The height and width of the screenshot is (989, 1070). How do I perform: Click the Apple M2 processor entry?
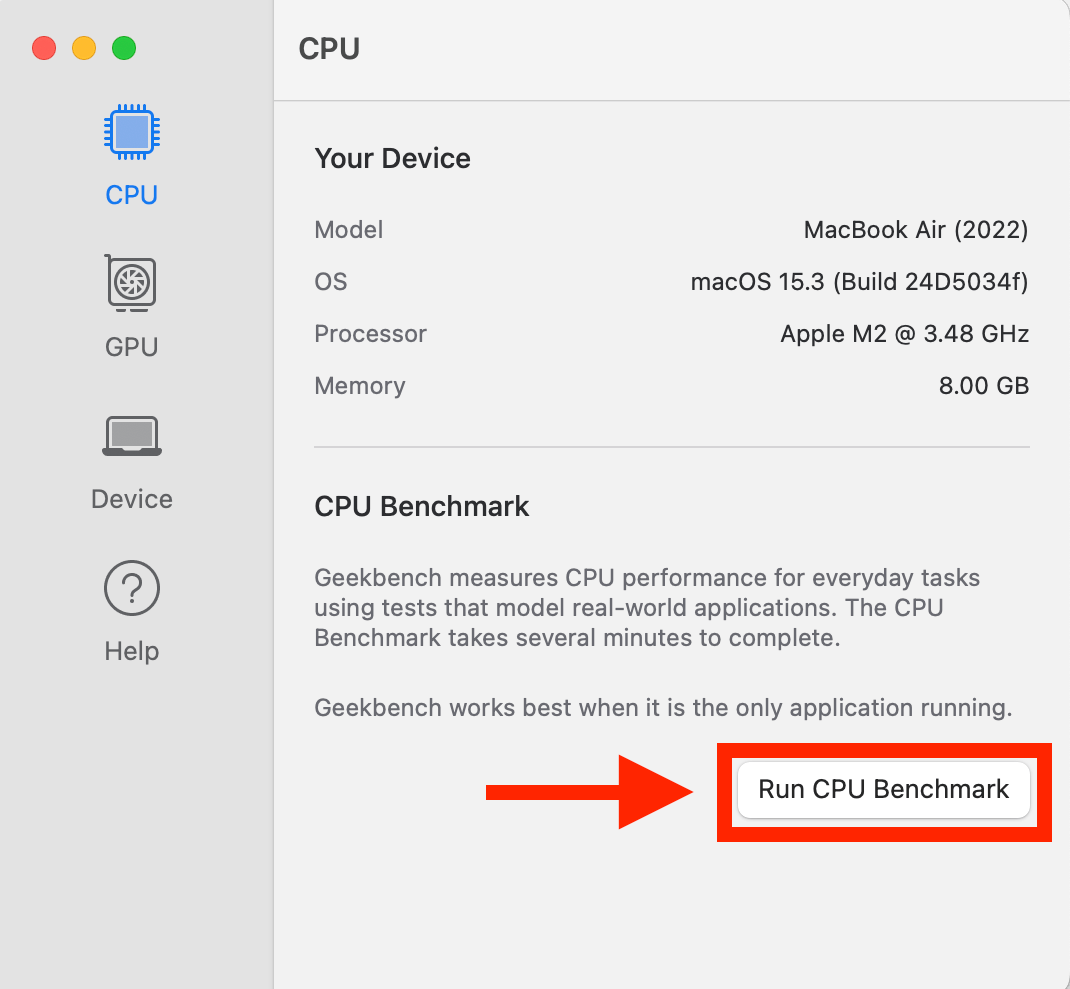904,334
